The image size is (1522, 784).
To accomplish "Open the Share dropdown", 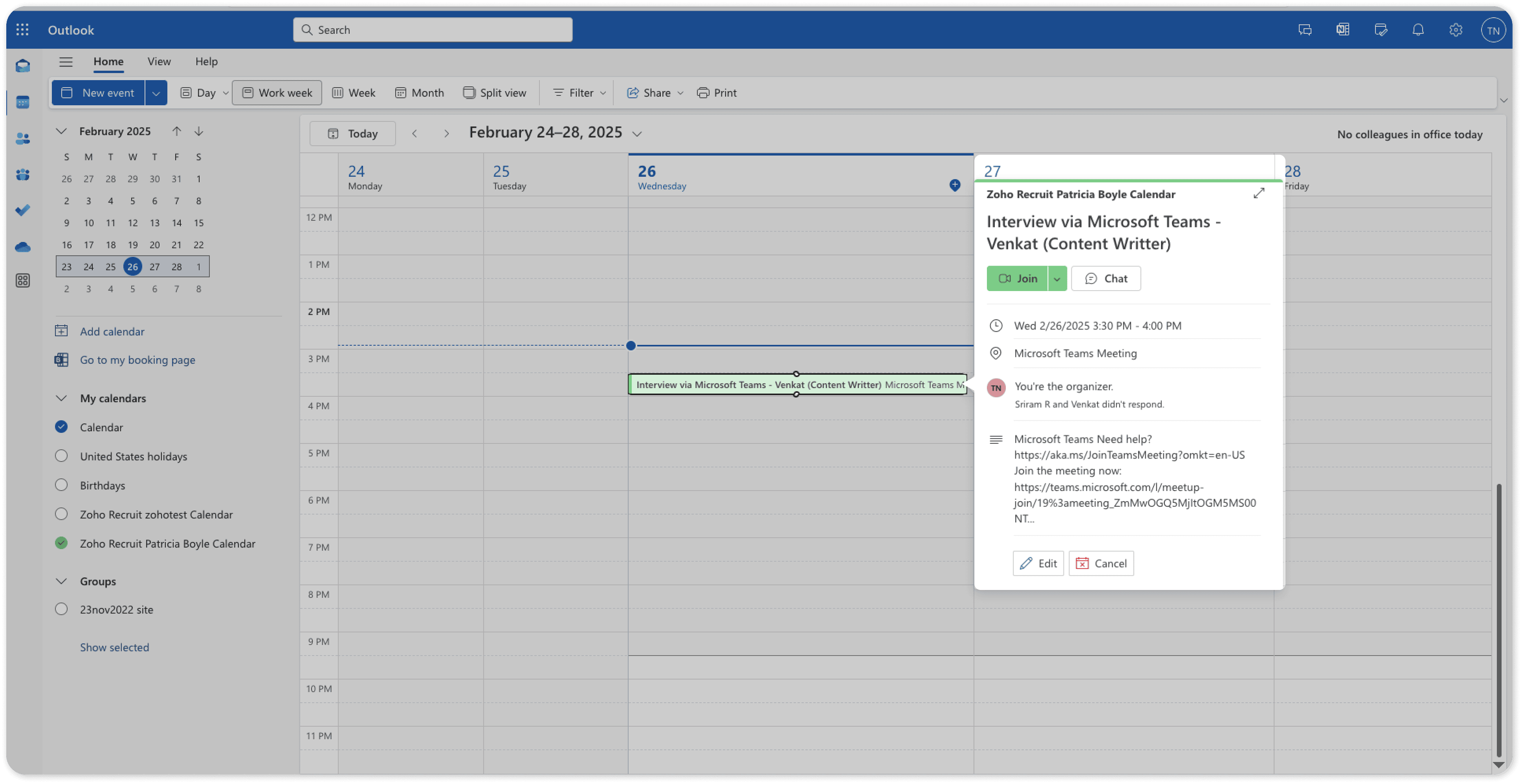I will 655,93.
